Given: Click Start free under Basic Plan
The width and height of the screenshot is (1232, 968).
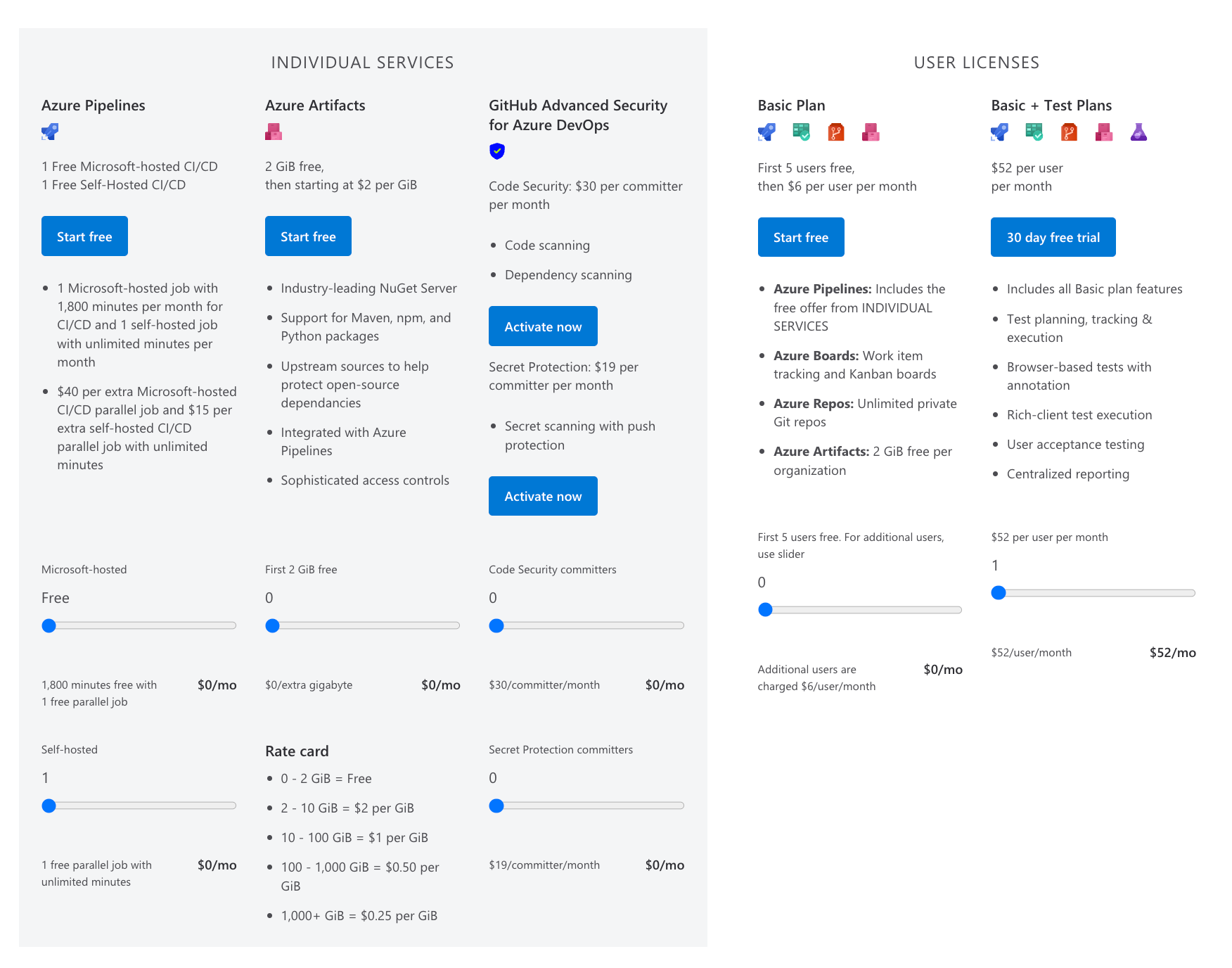Looking at the screenshot, I should point(801,237).
